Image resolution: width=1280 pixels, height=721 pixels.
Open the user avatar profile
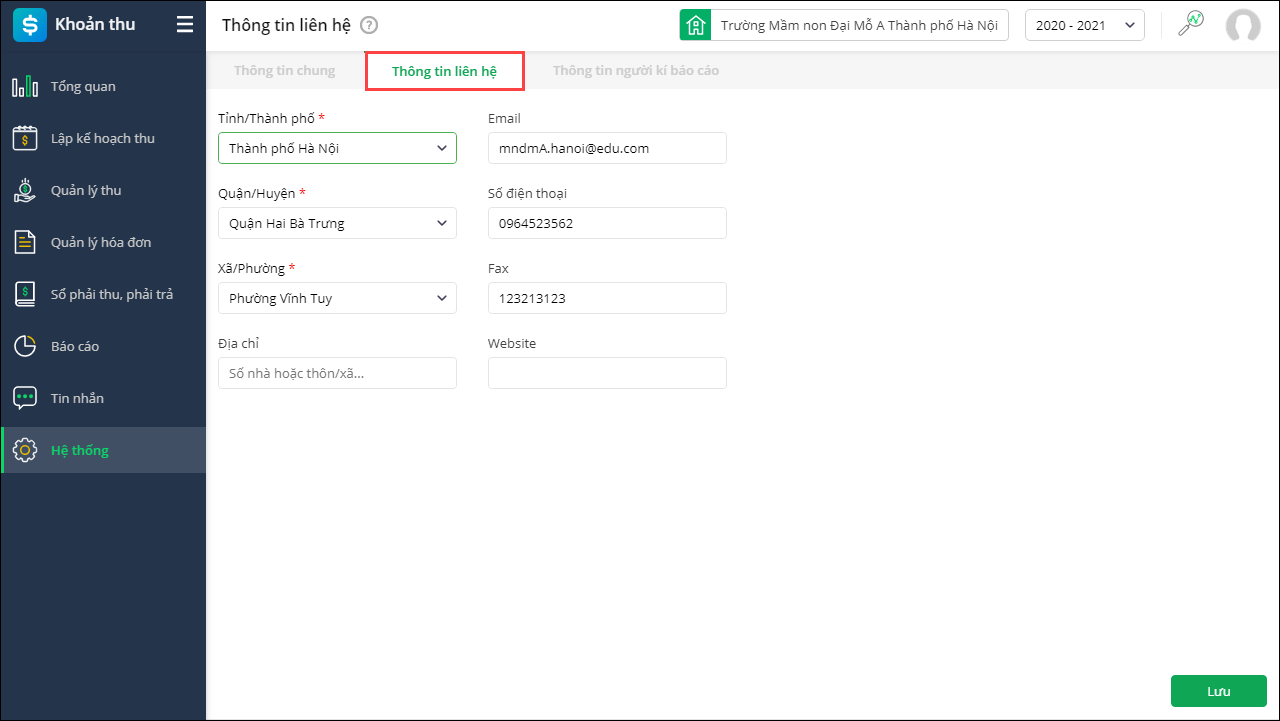[x=1243, y=26]
